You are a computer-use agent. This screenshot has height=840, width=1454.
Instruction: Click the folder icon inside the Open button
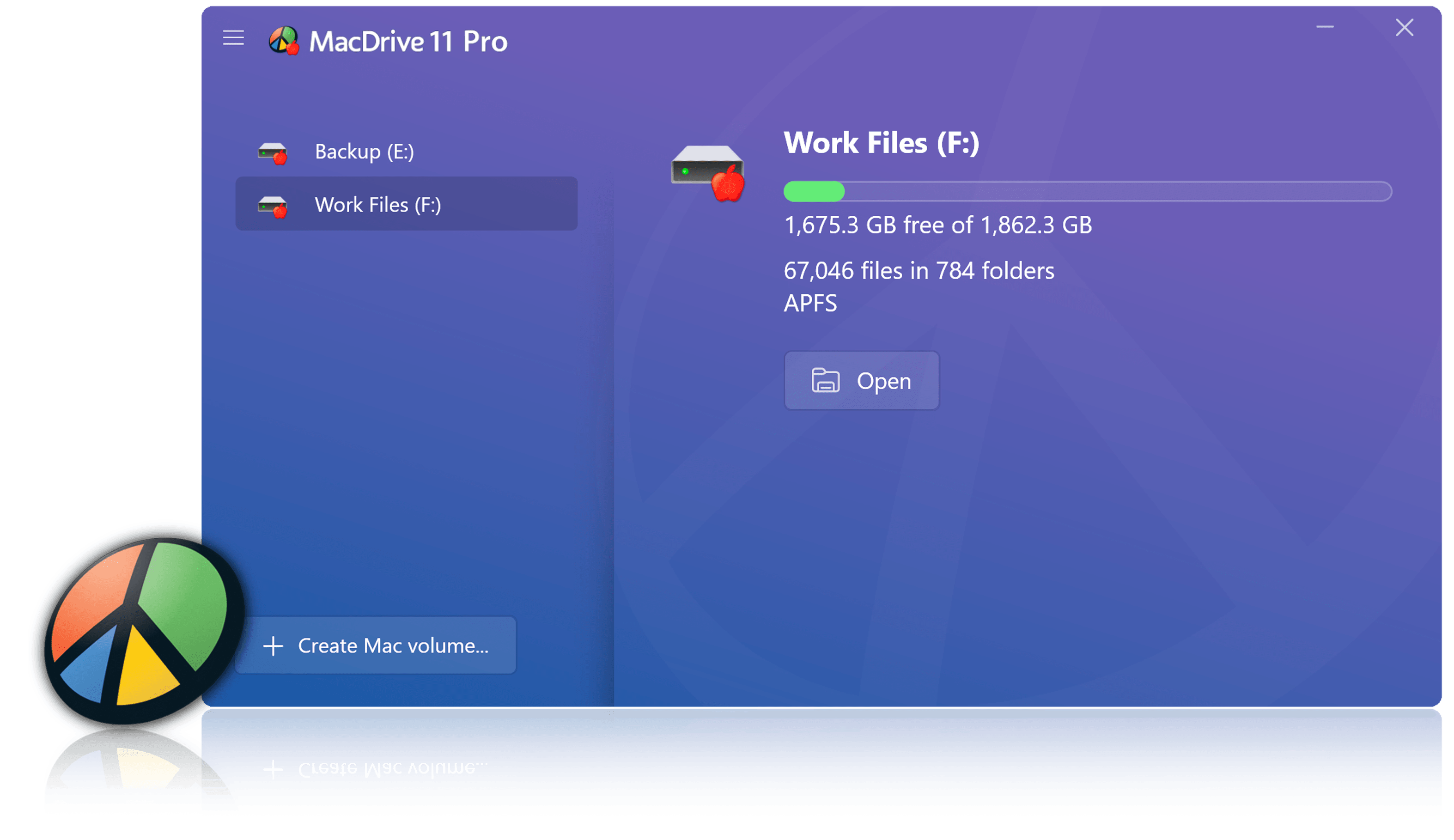(827, 380)
